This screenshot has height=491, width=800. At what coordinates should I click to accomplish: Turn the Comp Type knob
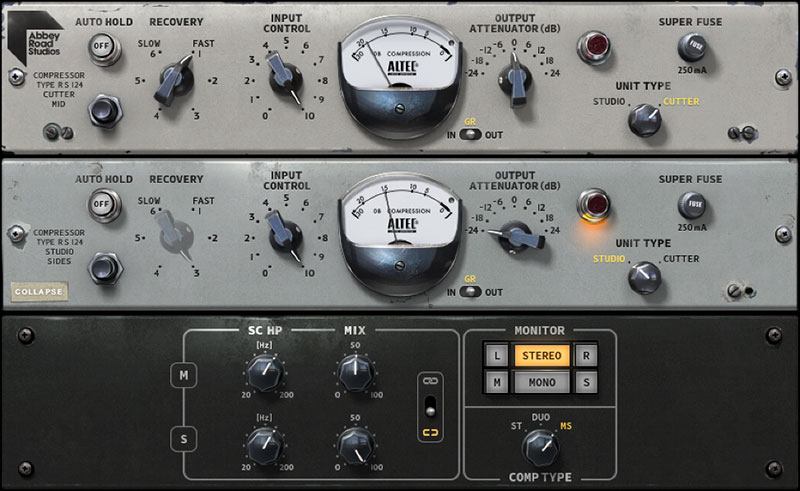pos(540,448)
